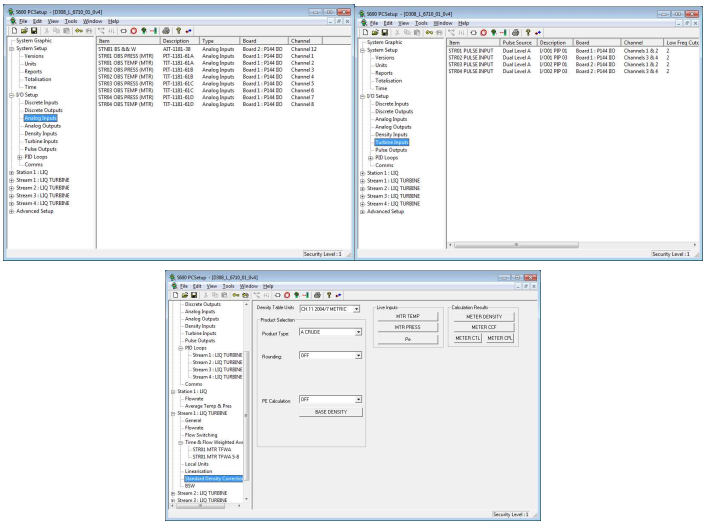Click the METER CPL button
Screen dimensions: 706x524
pos(500,338)
